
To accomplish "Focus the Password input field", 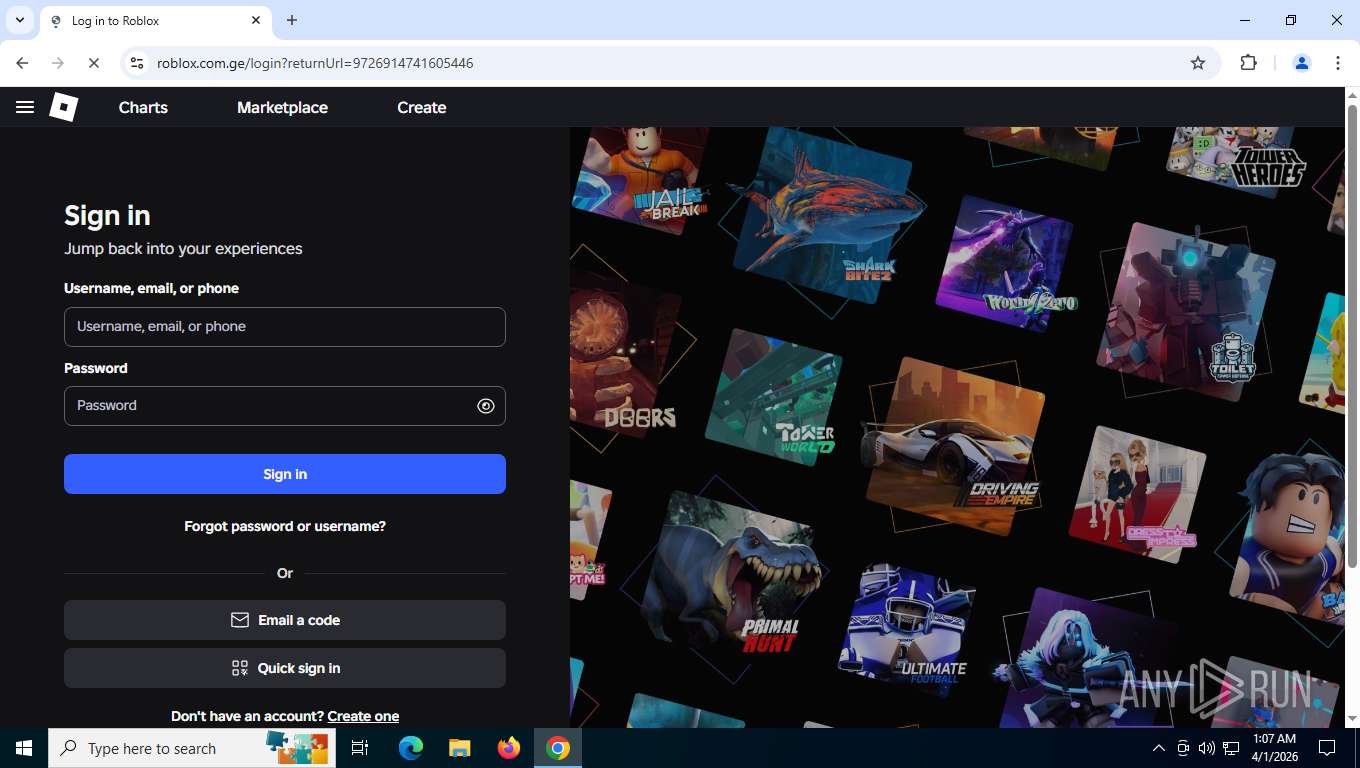I will point(285,406).
